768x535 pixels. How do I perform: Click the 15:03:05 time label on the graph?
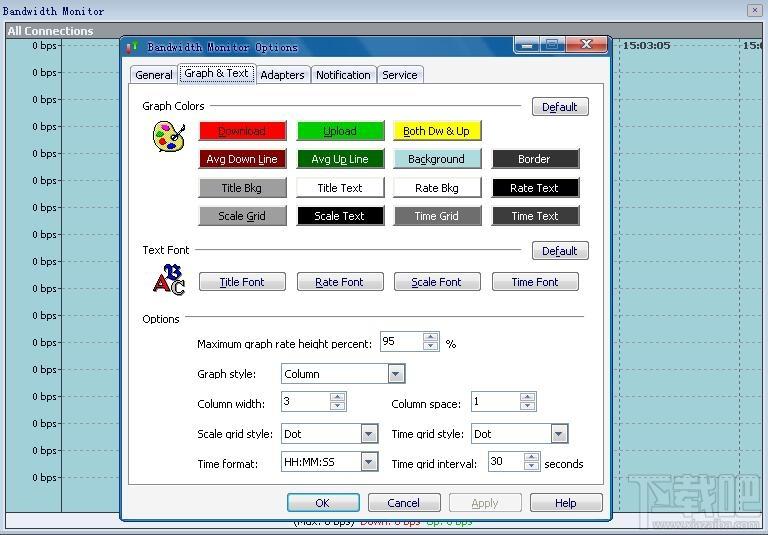pyautogui.click(x=647, y=46)
